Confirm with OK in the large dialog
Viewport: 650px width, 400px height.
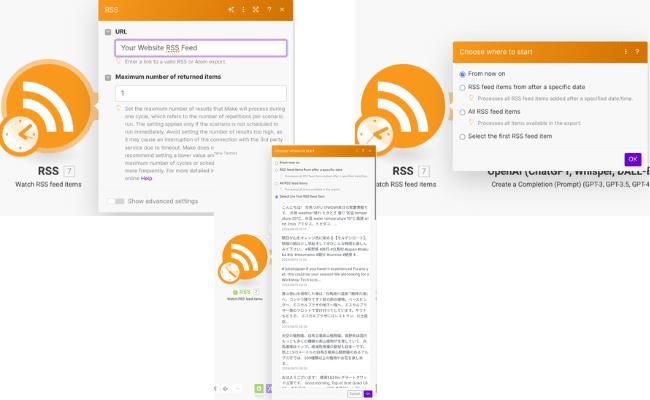pos(633,159)
